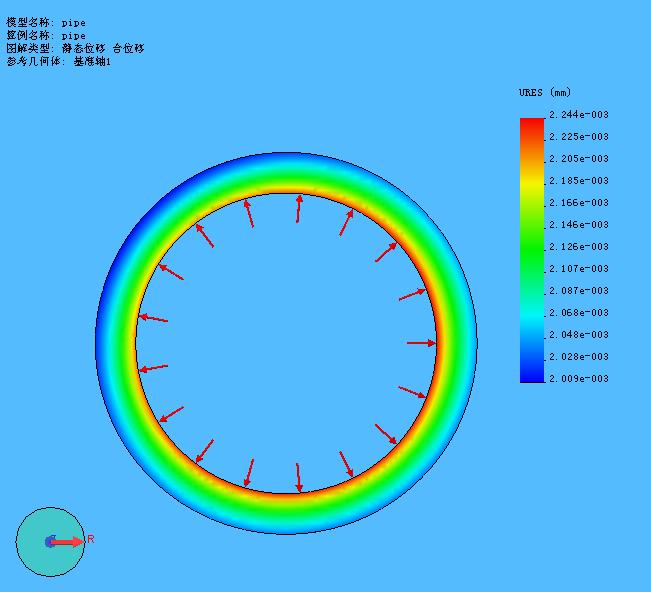Click the legend minimum value 2.009e-003
Image resolution: width=651 pixels, height=592 pixels.
579,379
